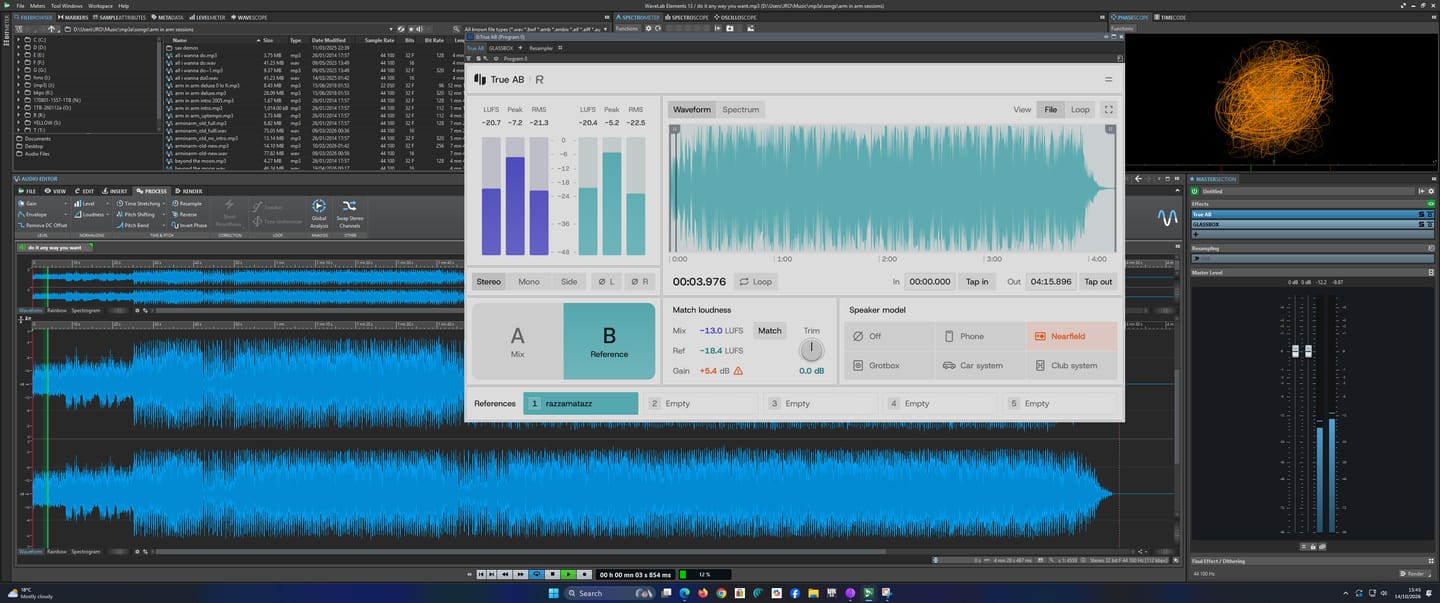Open the Level dropdown arrow
The width and height of the screenshot is (1440, 603).
pos(109,204)
